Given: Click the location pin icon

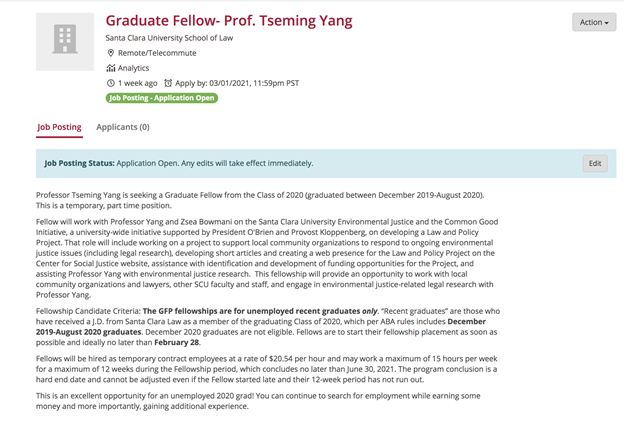Looking at the screenshot, I should [x=111, y=53].
